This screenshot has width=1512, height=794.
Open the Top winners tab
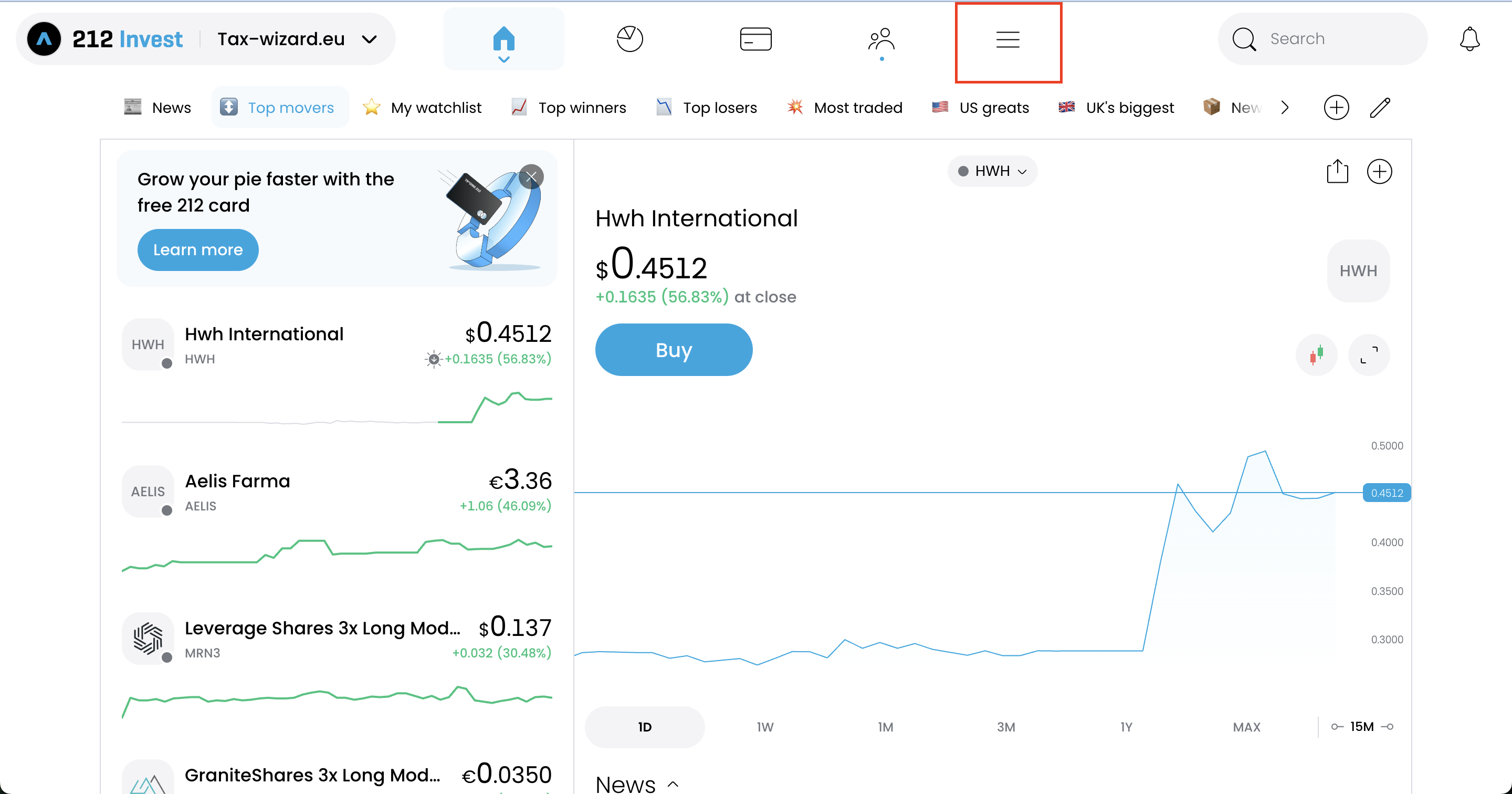568,108
